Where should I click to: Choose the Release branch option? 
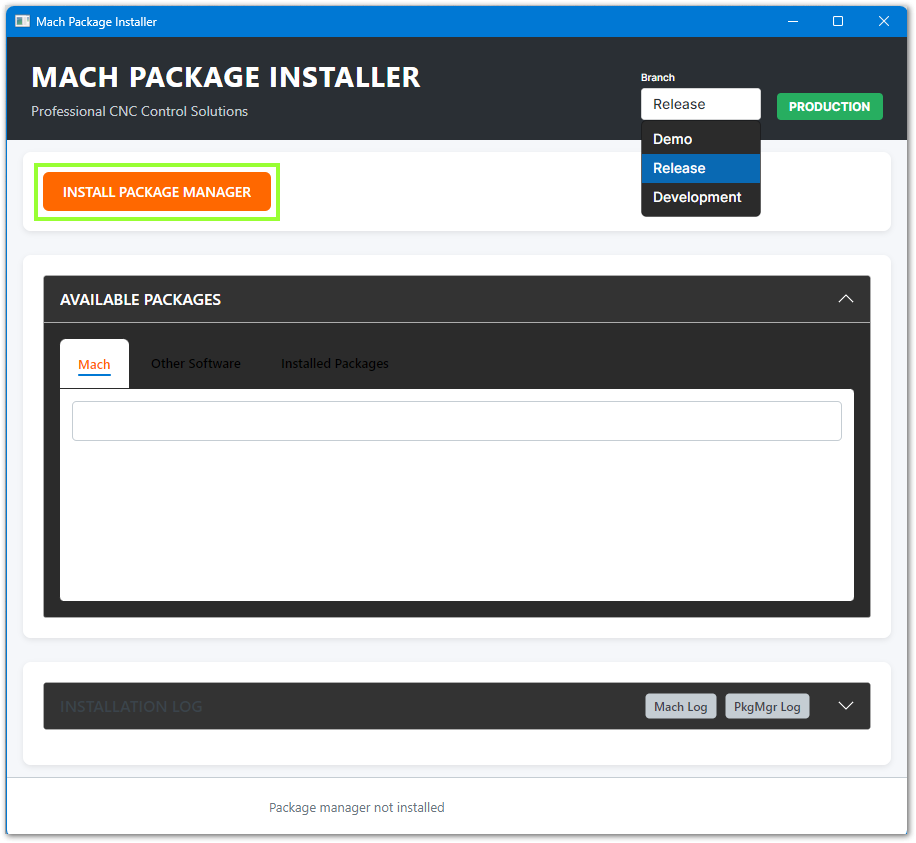click(x=700, y=168)
